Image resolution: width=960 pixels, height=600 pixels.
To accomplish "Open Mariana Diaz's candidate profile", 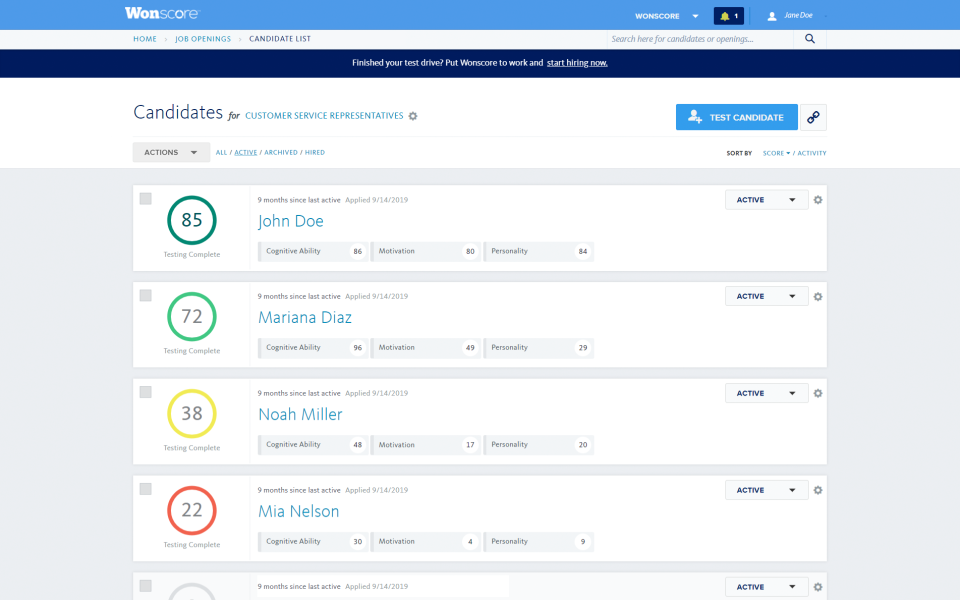I will [x=305, y=316].
